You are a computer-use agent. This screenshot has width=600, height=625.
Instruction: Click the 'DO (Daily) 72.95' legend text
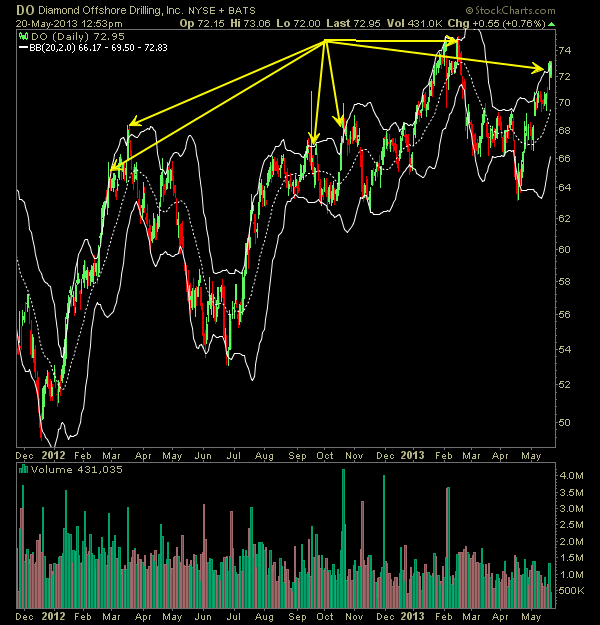tap(78, 37)
